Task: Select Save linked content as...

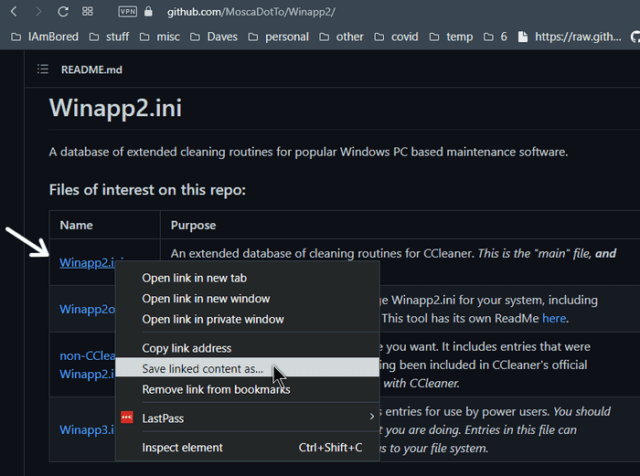Action: click(x=247, y=369)
